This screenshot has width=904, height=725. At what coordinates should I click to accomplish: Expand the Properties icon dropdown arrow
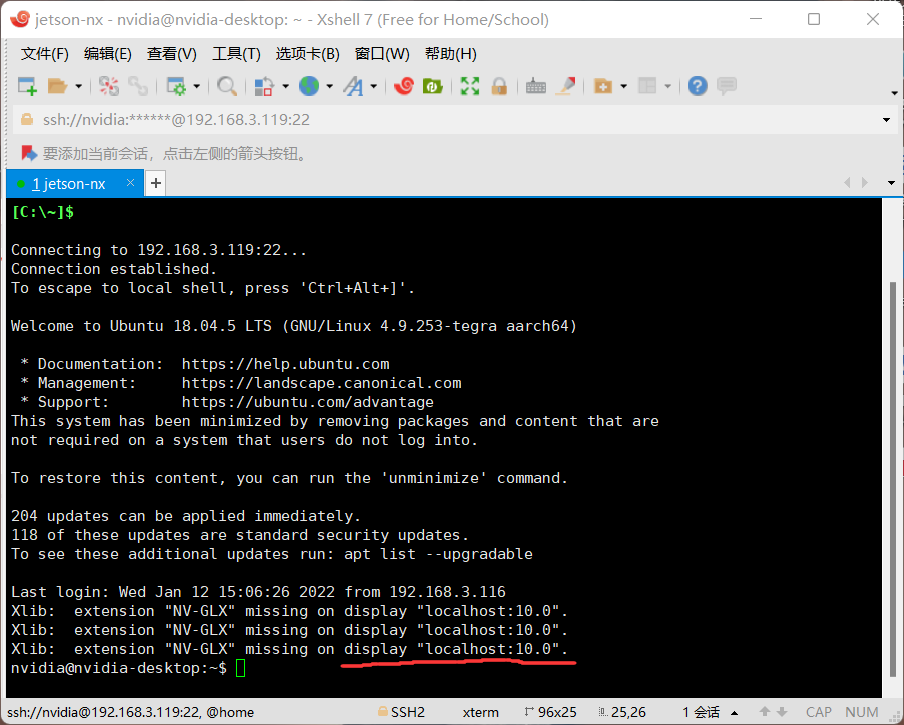[197, 86]
